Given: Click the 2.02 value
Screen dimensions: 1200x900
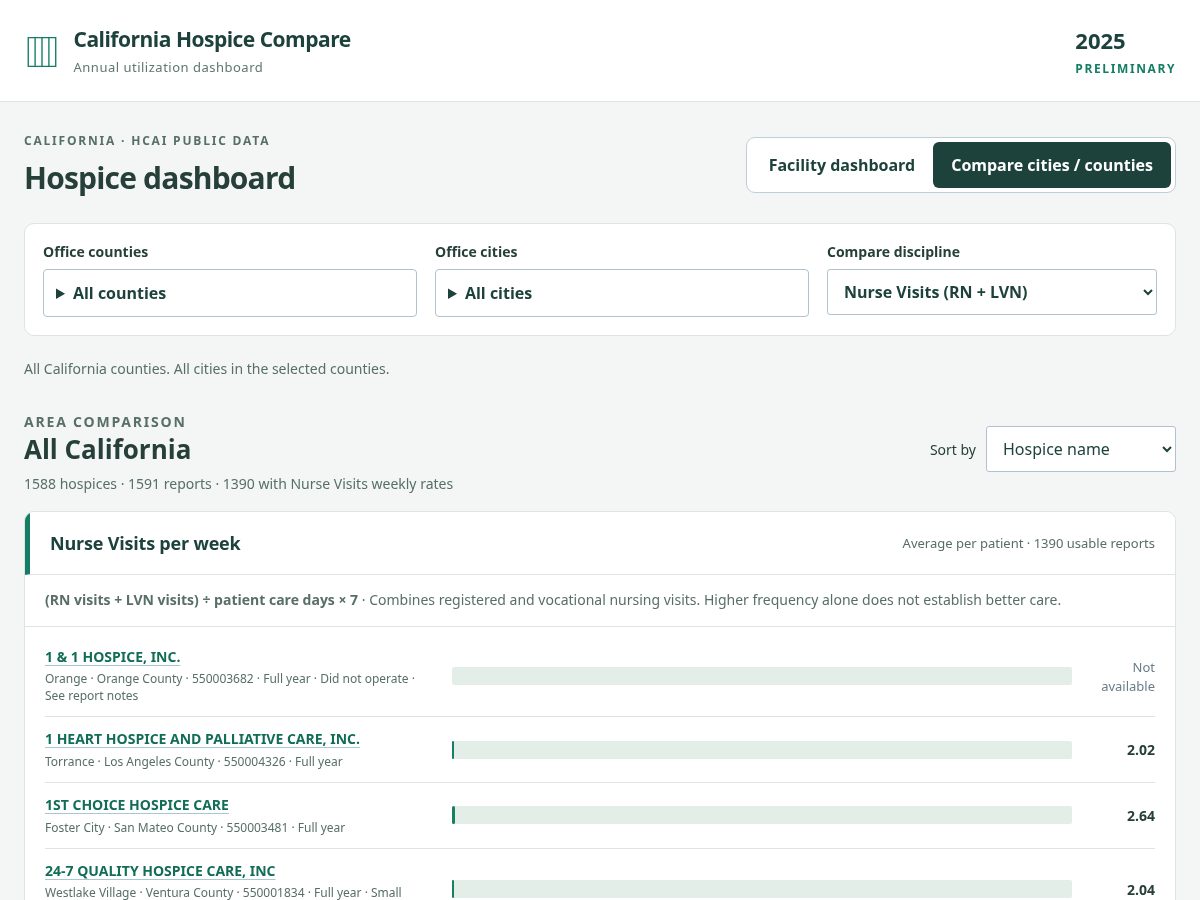Looking at the screenshot, I should point(1141,750).
